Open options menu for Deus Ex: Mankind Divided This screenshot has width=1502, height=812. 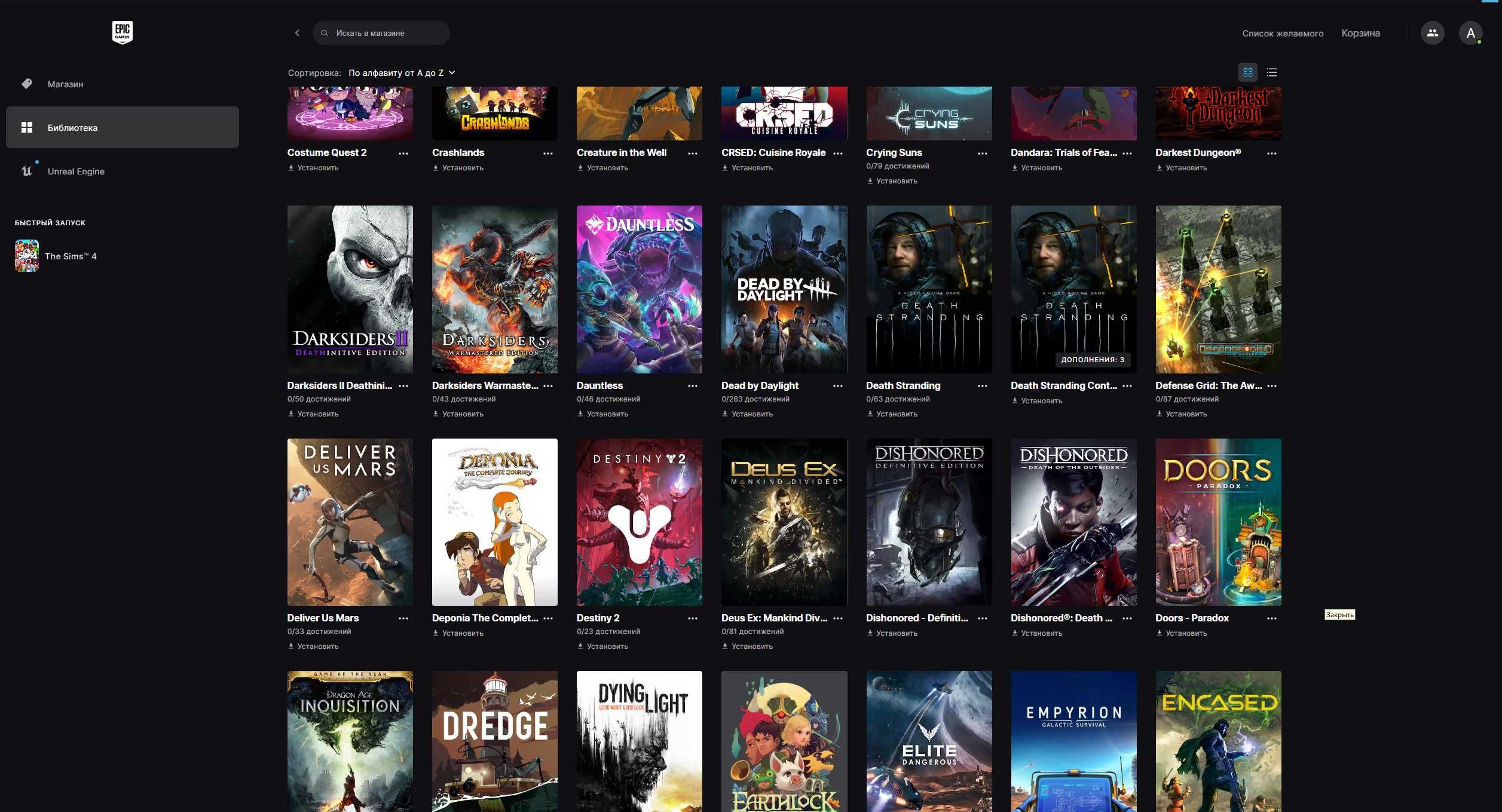click(x=838, y=618)
